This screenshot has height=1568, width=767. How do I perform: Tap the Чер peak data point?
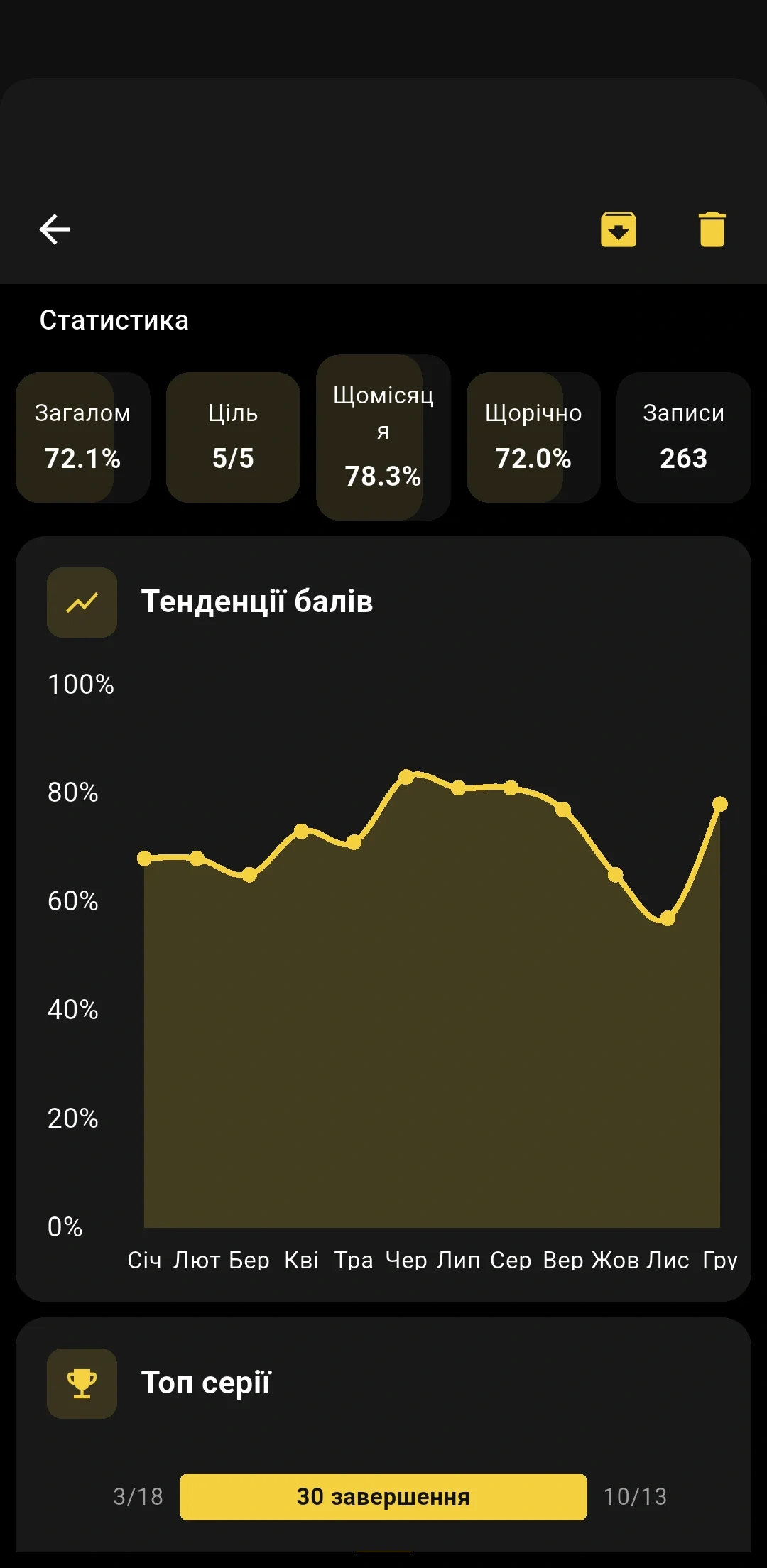coord(406,776)
